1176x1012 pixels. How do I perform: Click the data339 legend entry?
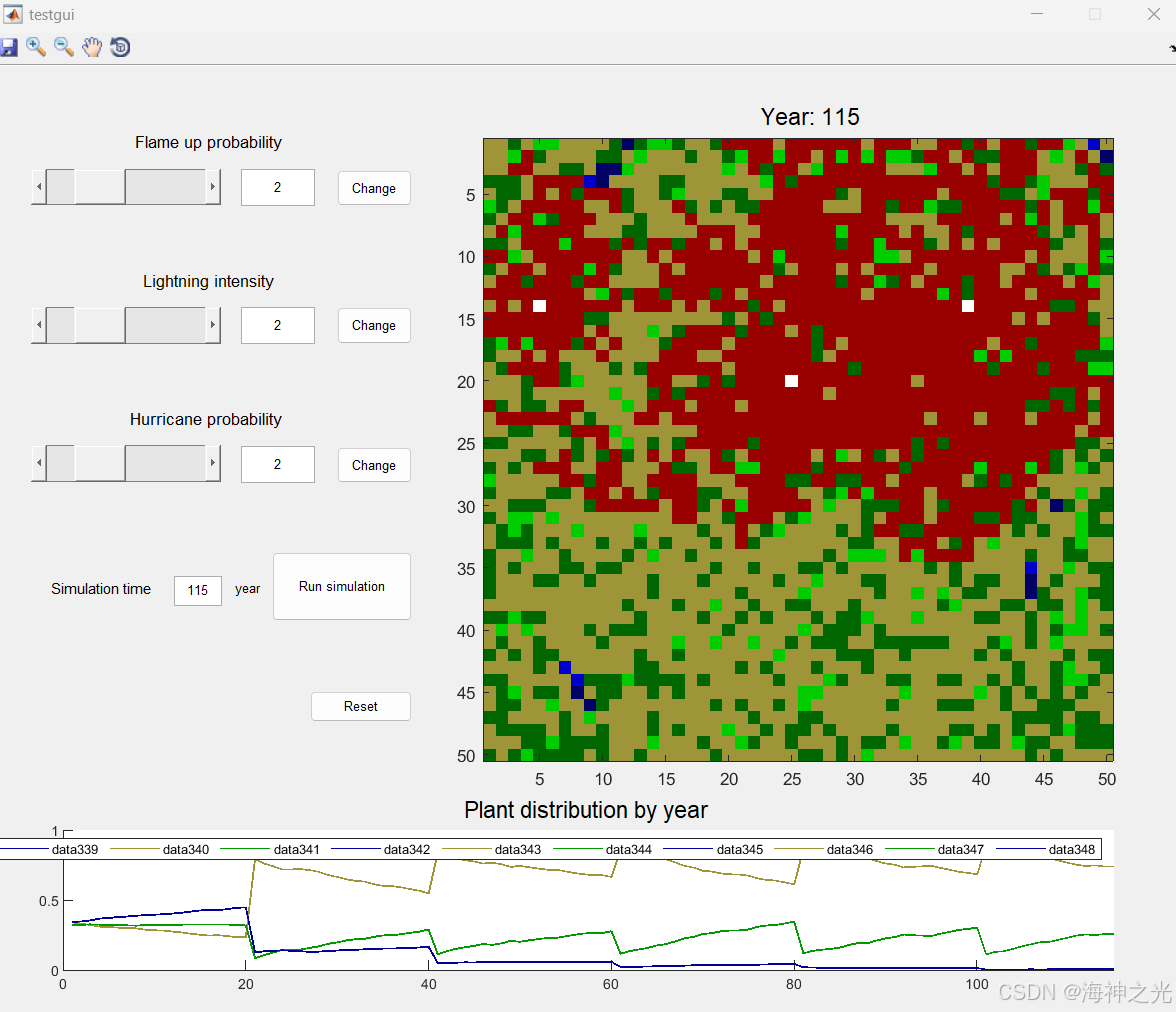coord(50,849)
